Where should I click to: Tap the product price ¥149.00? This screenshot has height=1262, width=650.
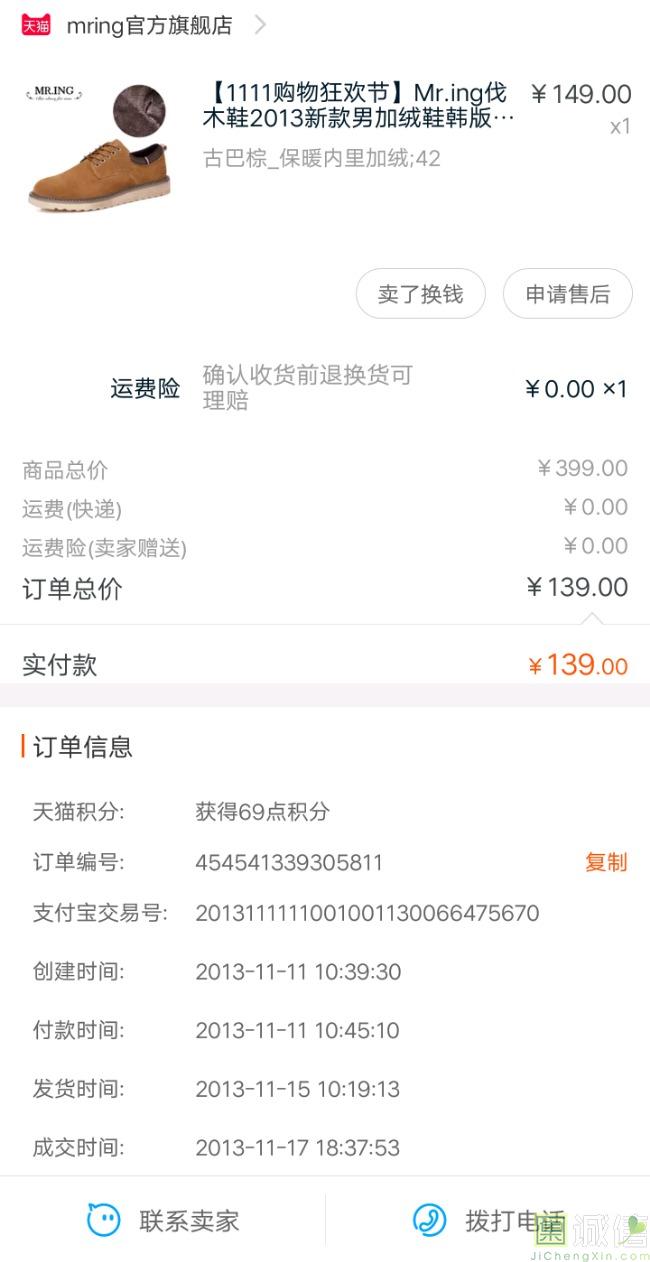coord(581,95)
